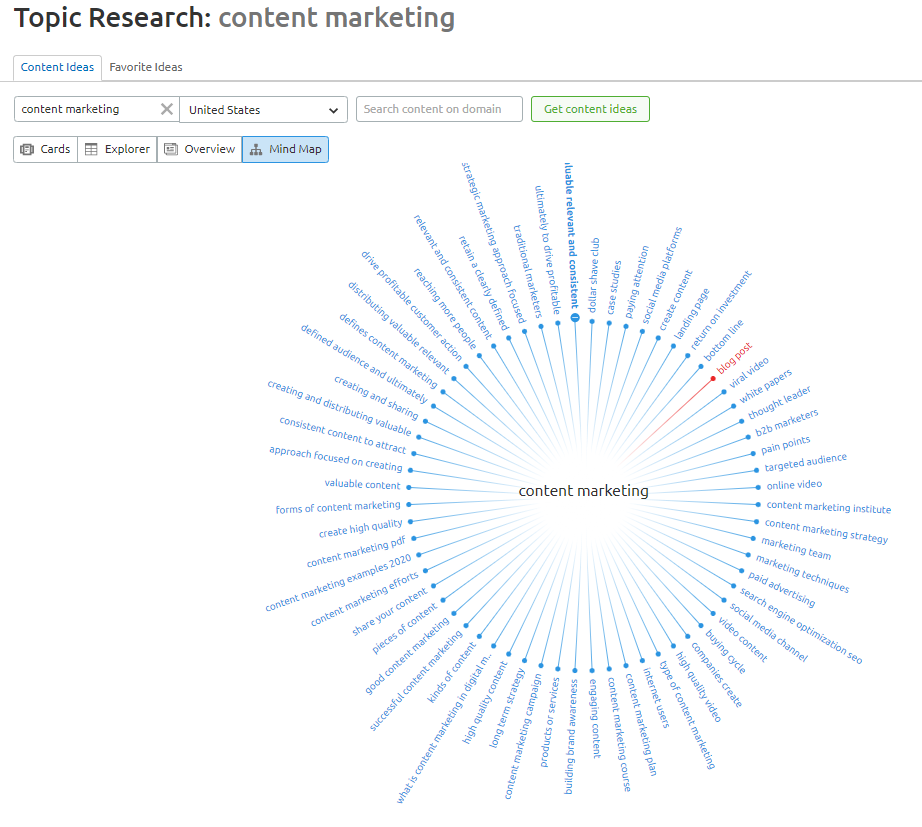Open the United States country dropdown
Image resolution: width=922 pixels, height=827 pixels.
click(263, 110)
